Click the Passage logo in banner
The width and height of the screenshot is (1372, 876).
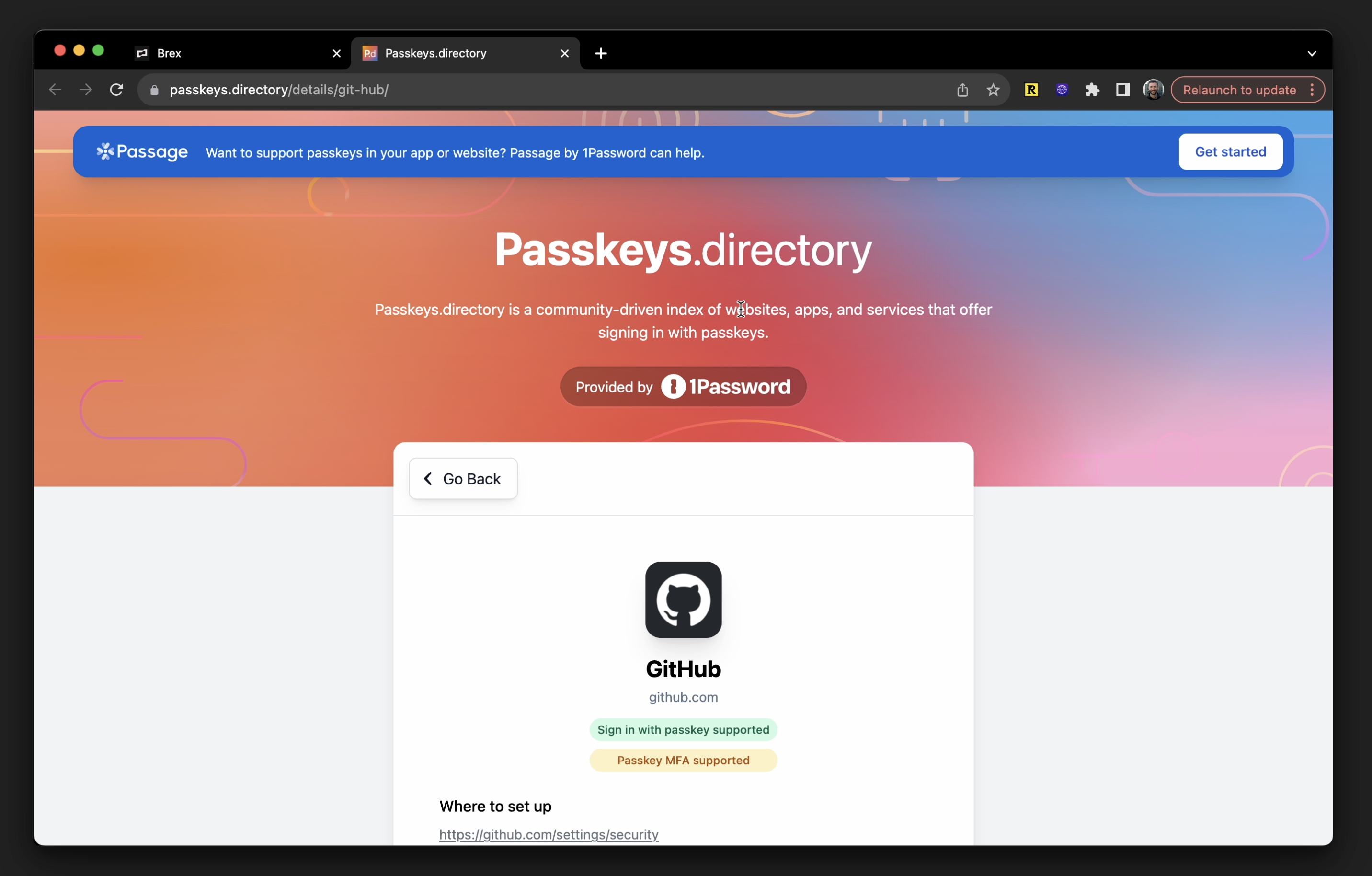tap(142, 151)
